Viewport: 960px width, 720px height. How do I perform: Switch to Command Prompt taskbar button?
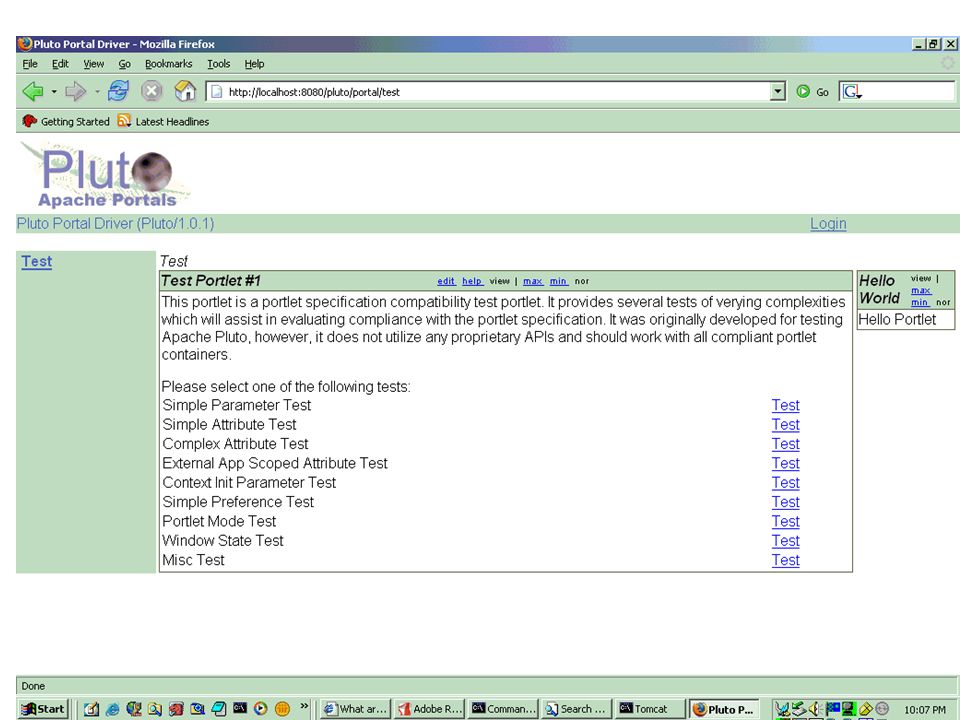click(503, 709)
